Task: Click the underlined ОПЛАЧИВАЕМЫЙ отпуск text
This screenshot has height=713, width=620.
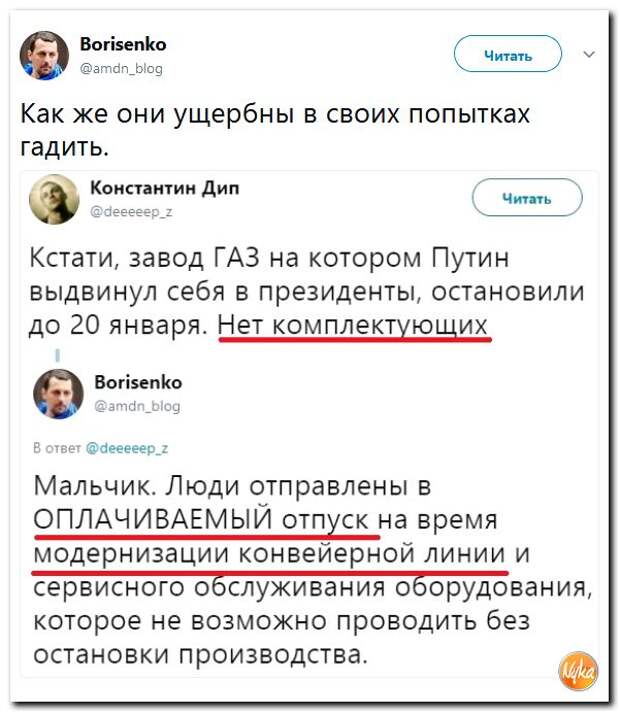Action: [x=201, y=519]
